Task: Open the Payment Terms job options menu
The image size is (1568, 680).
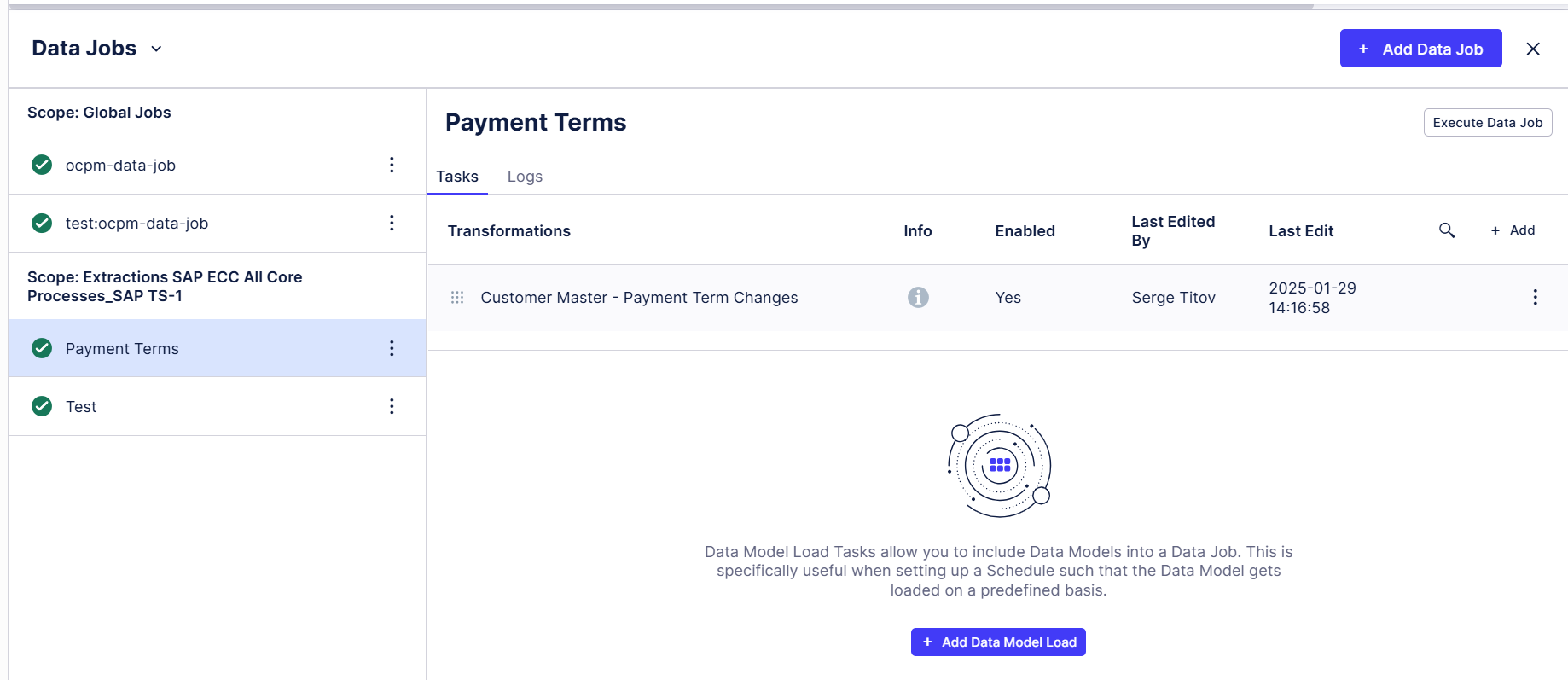Action: [392, 348]
